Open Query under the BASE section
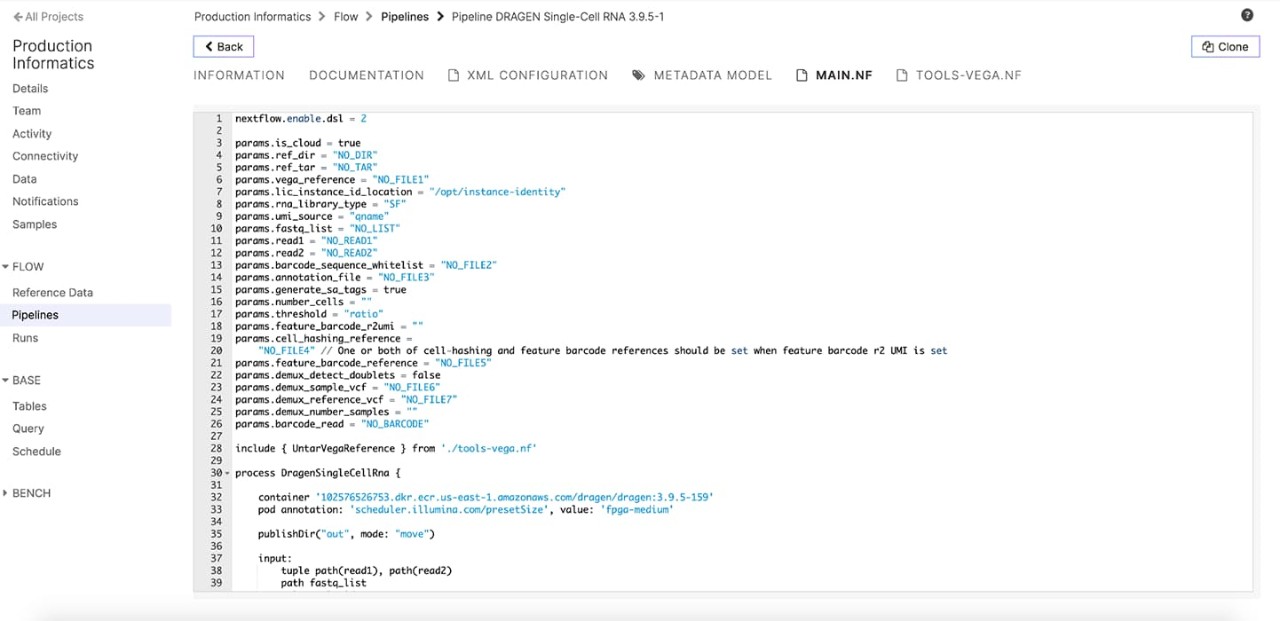 27,428
